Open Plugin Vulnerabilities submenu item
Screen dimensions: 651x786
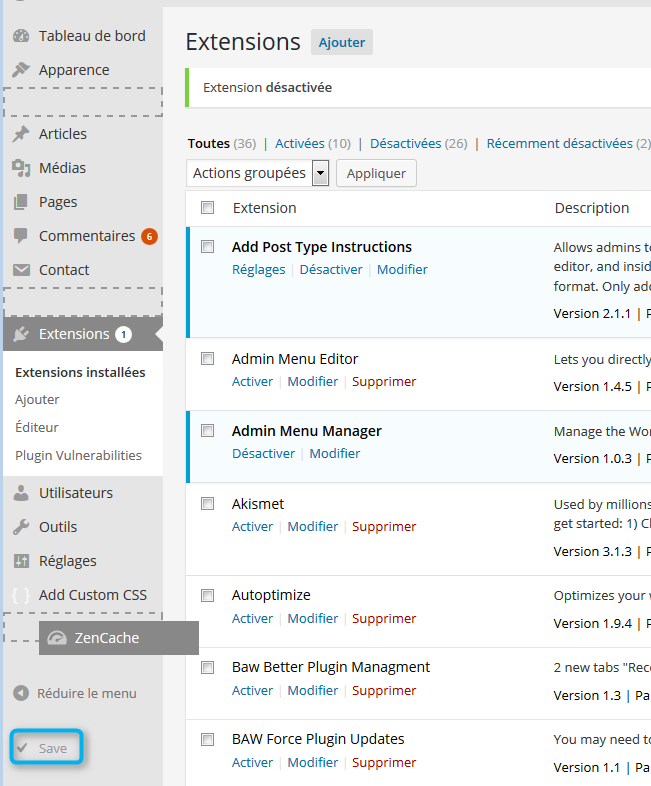tap(78, 455)
